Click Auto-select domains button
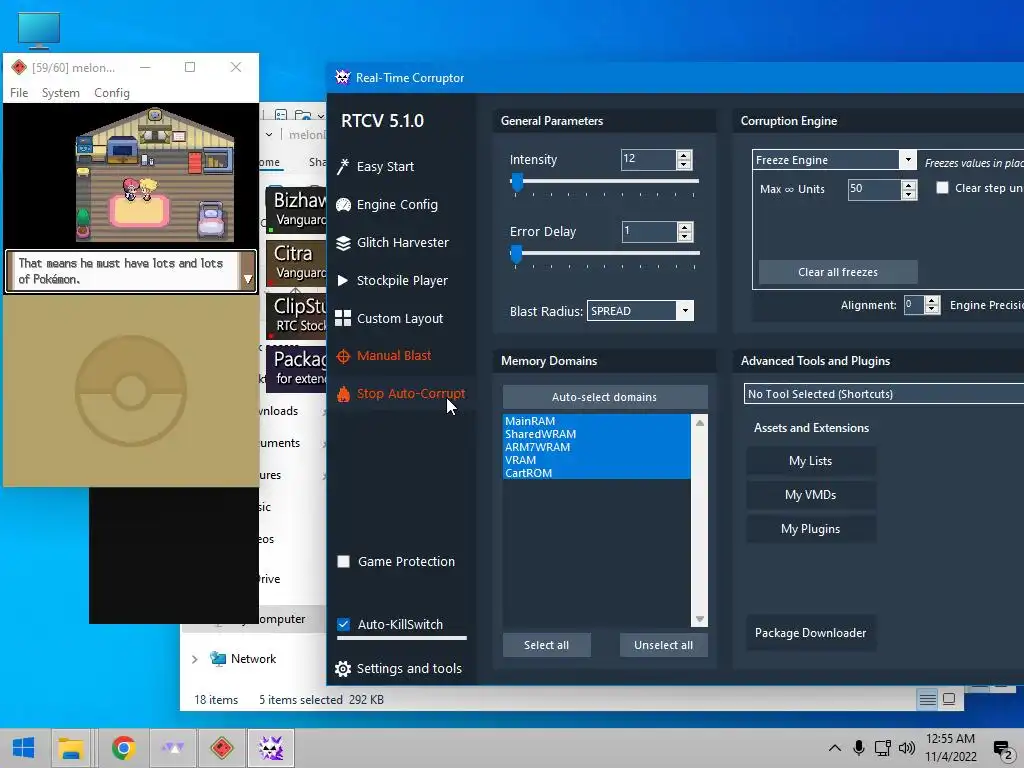The width and height of the screenshot is (1024, 768). pyautogui.click(x=605, y=397)
